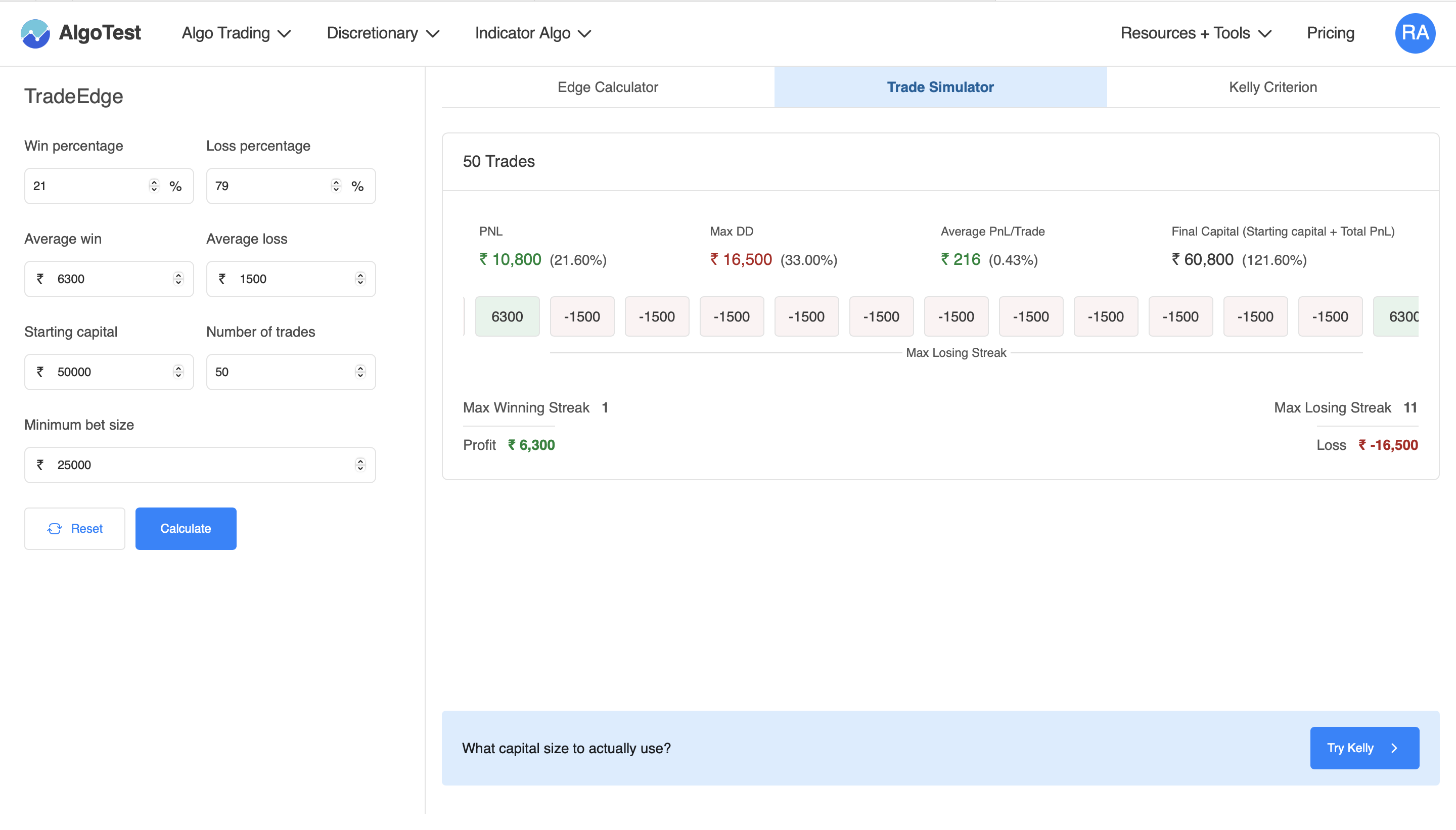Viewport: 1456px width, 830px height.
Task: Click inside the Loss percentage input field
Action: click(x=268, y=186)
